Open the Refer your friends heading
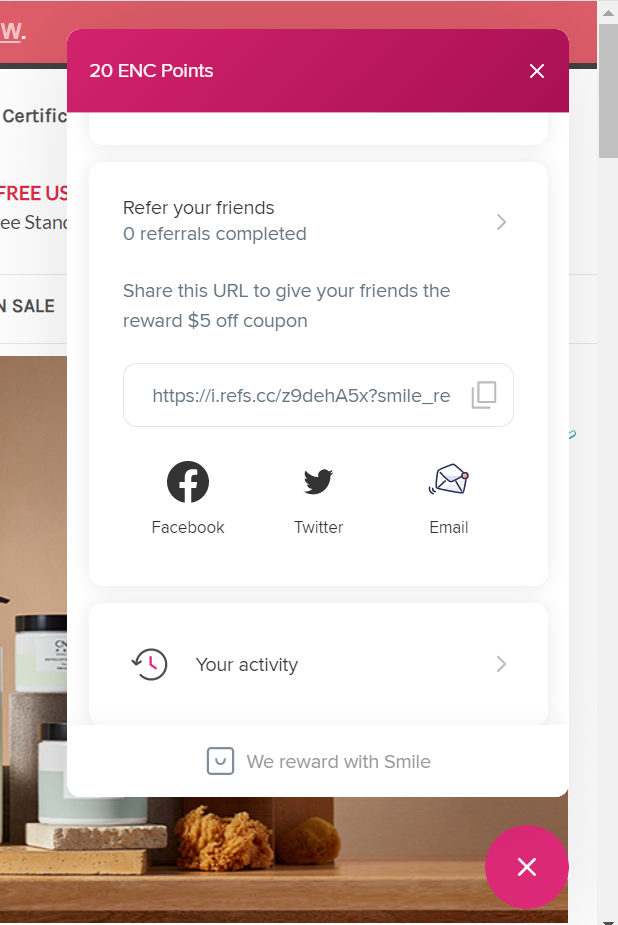 (x=199, y=208)
